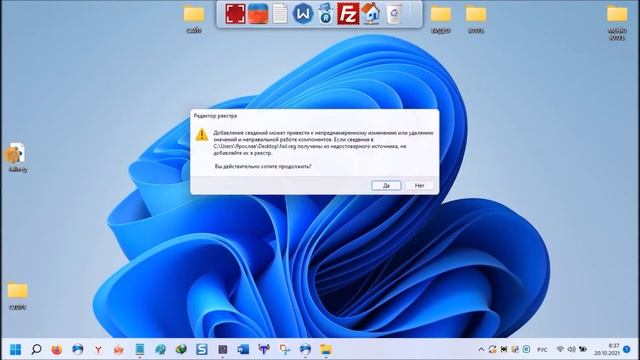The image size is (640, 360).
Task: Open the green globe app on taskbar
Action: [181, 349]
